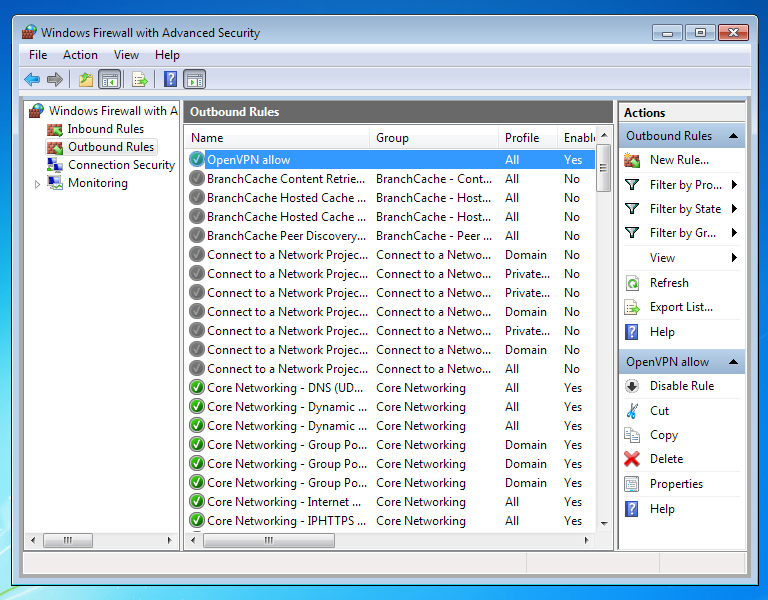Click Refresh in the Actions pane

[669, 283]
